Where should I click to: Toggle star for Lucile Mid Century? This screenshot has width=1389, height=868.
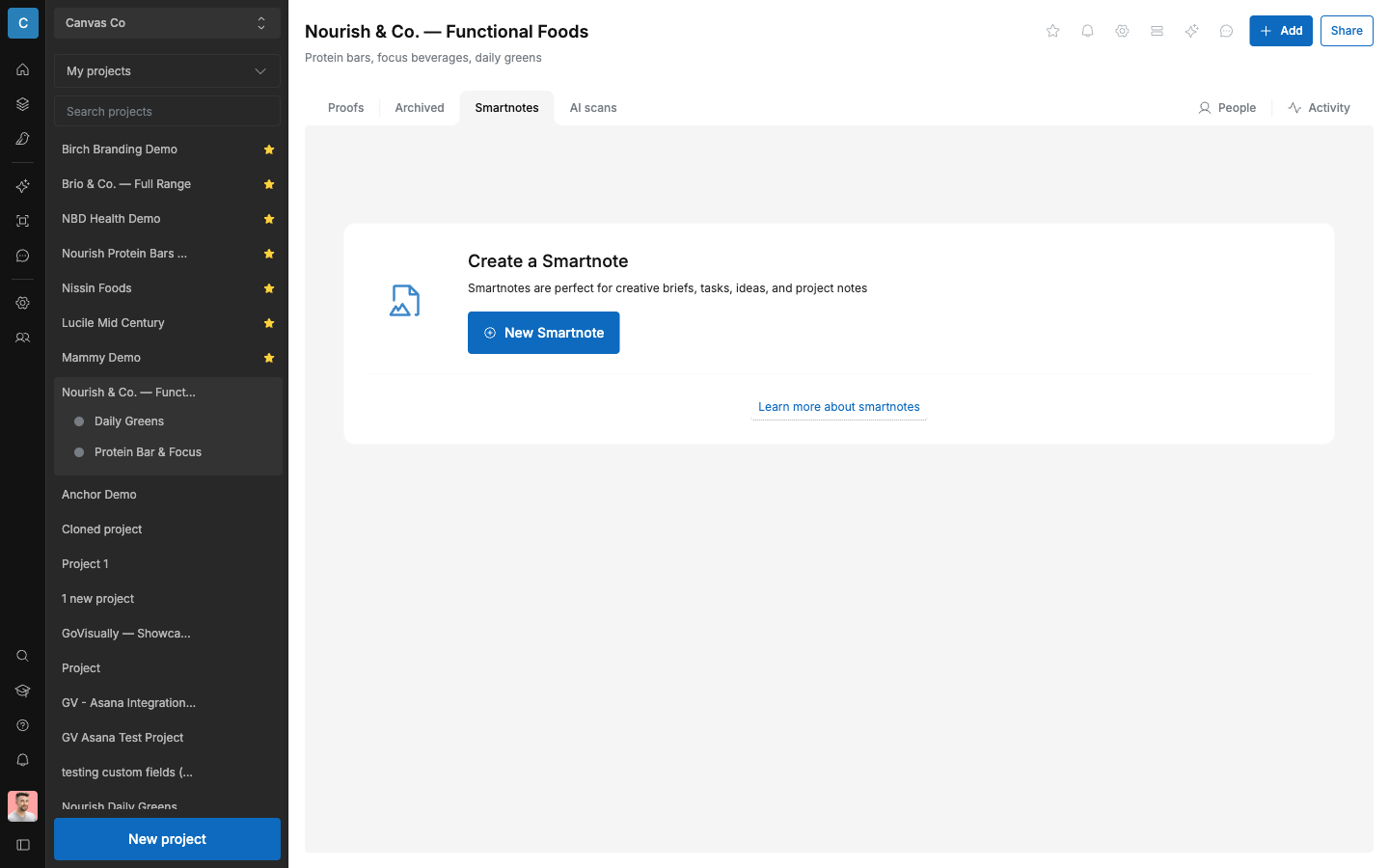(x=269, y=323)
